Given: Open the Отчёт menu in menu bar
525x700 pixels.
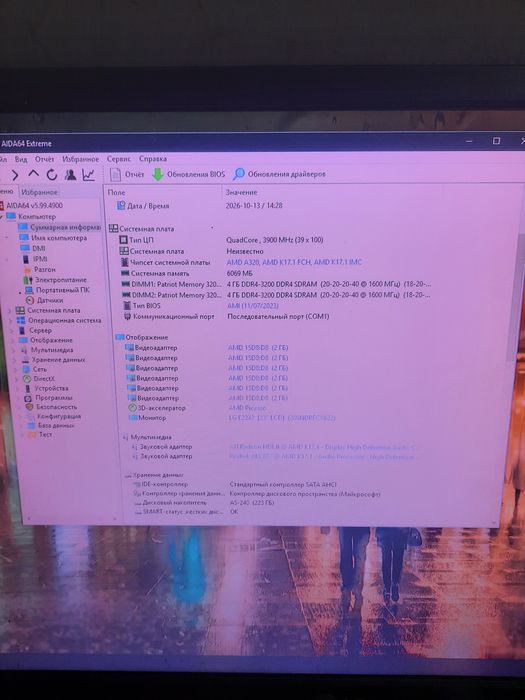Looking at the screenshot, I should tap(45, 159).
